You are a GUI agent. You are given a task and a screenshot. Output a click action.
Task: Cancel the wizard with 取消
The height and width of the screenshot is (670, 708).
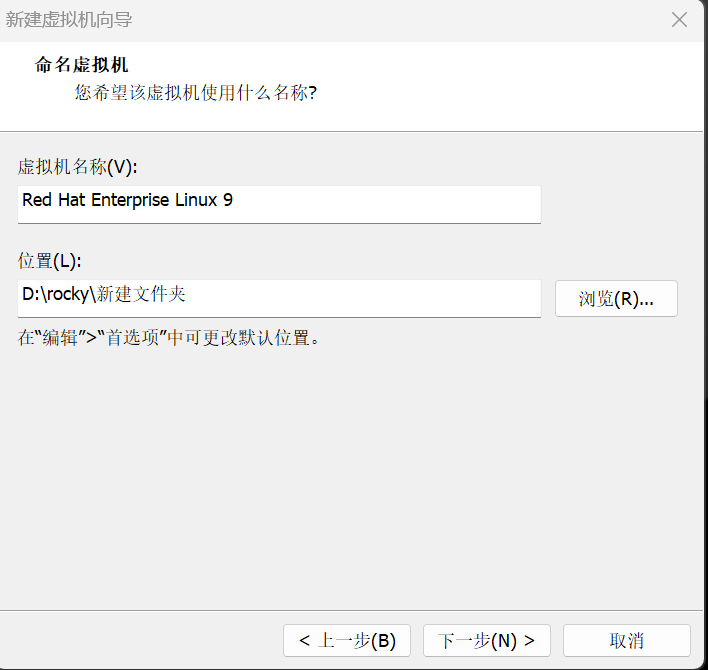[x=627, y=640]
